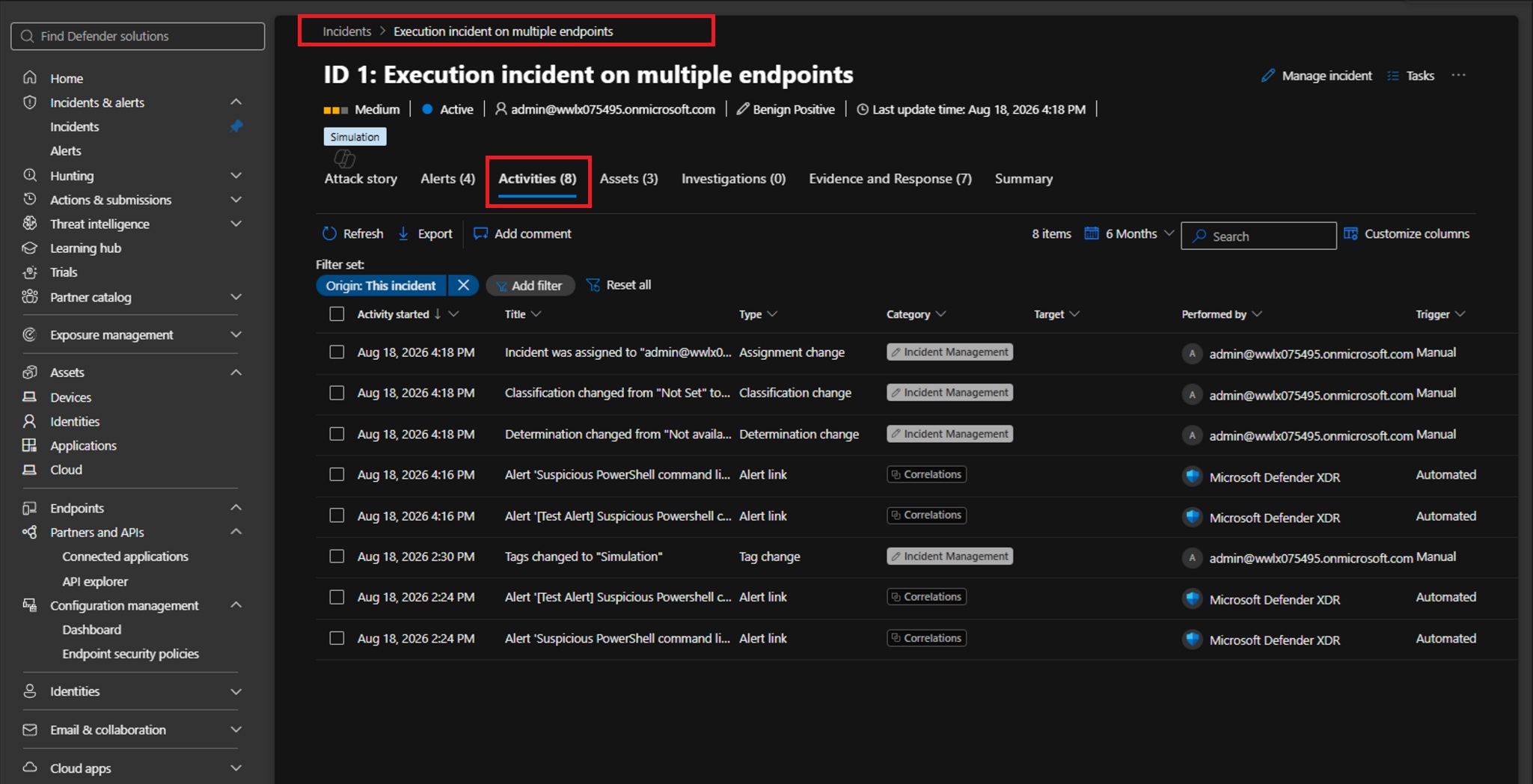Open Endpoint security policies link
The height and width of the screenshot is (784, 1533).
pyautogui.click(x=130, y=654)
